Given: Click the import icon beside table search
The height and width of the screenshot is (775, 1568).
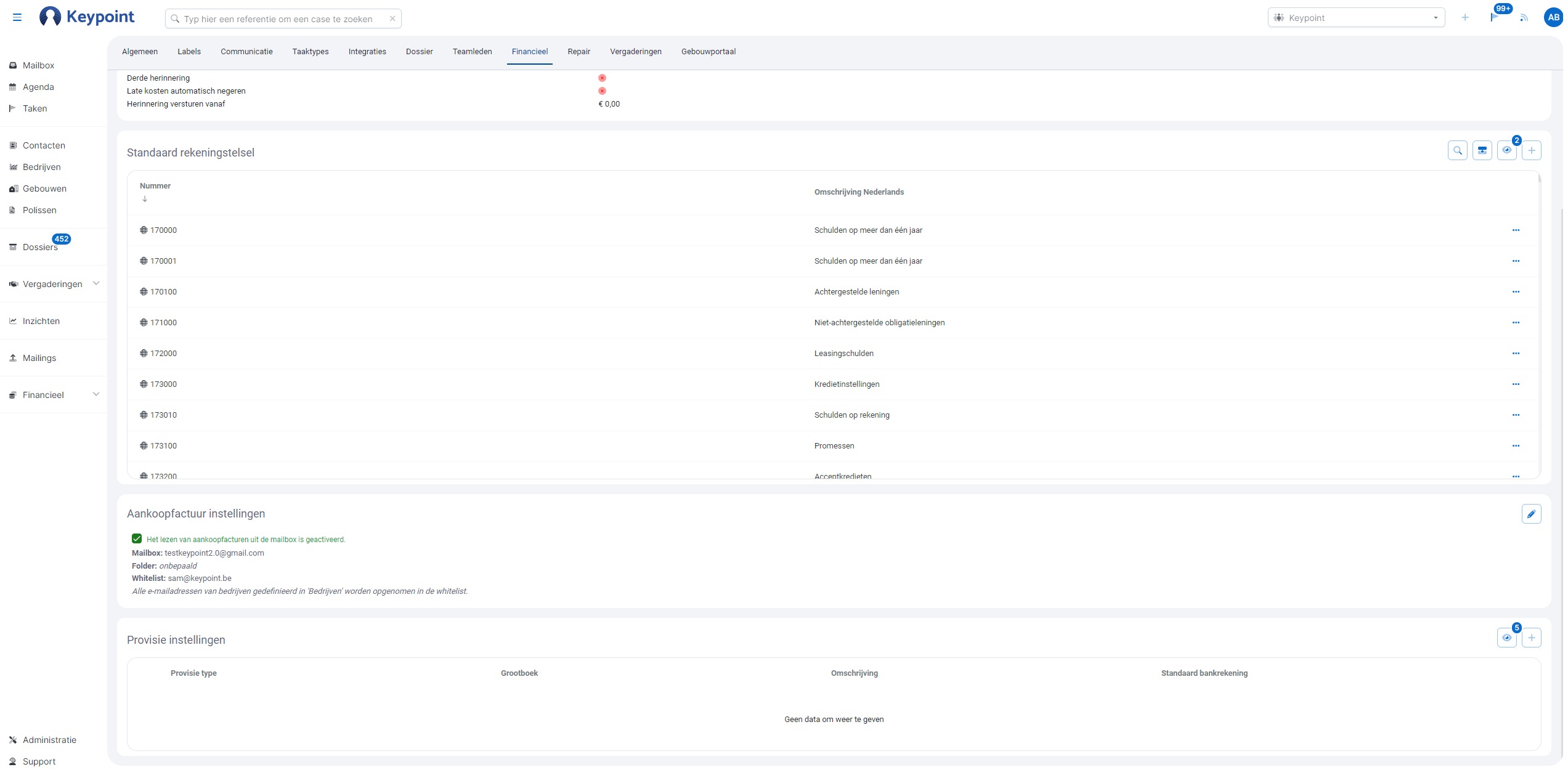Looking at the screenshot, I should click(x=1482, y=150).
